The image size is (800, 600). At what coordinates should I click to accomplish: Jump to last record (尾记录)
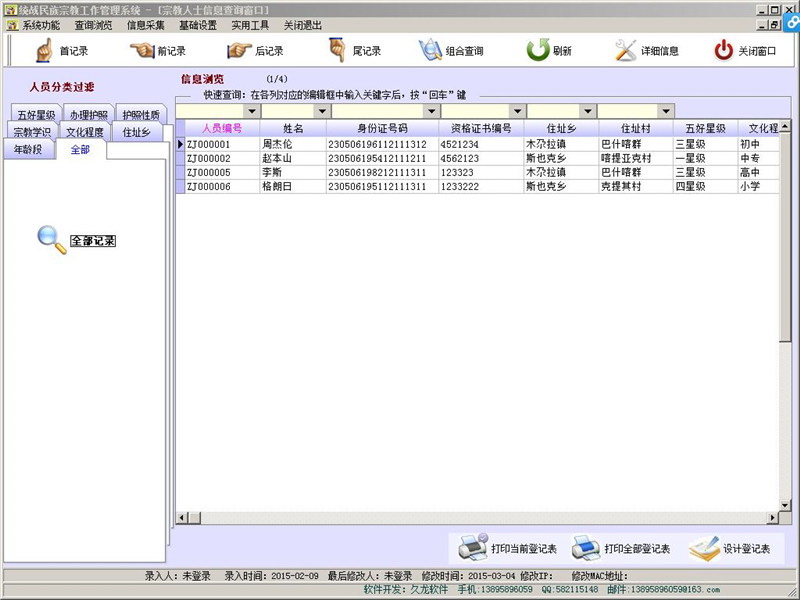coord(355,51)
